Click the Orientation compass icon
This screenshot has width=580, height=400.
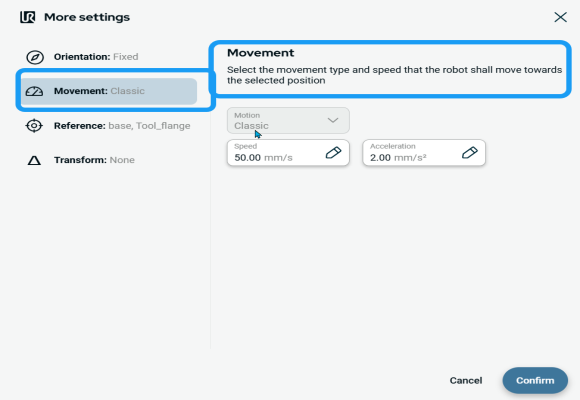35,57
